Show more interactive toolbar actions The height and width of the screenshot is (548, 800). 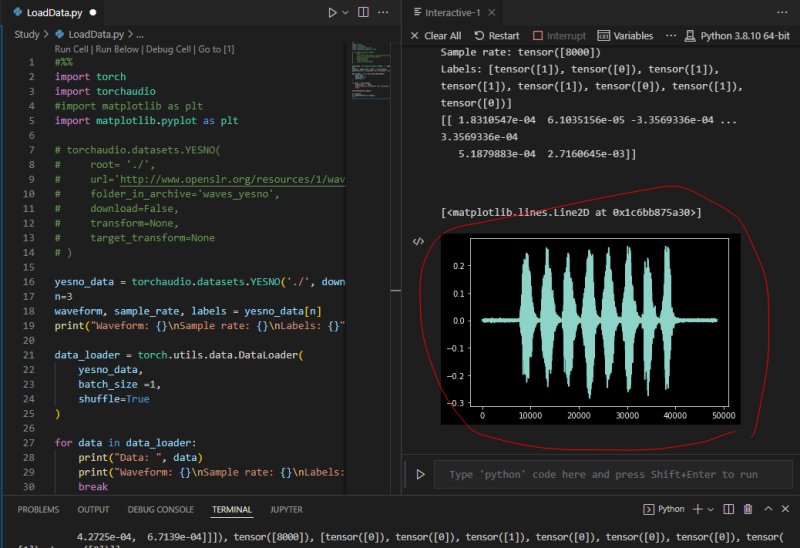click(x=671, y=36)
